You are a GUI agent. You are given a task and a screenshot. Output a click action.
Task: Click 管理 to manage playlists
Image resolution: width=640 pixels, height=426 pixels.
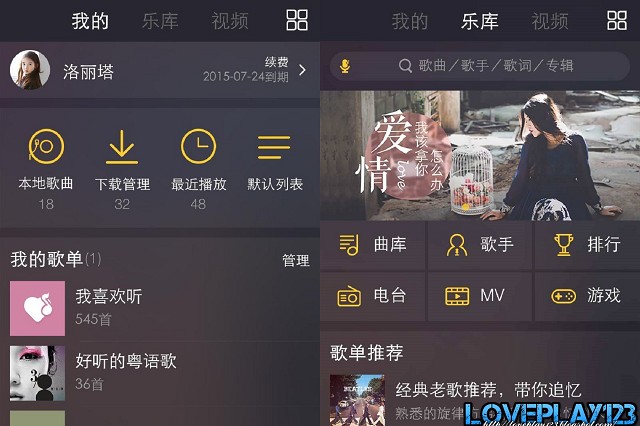296,260
